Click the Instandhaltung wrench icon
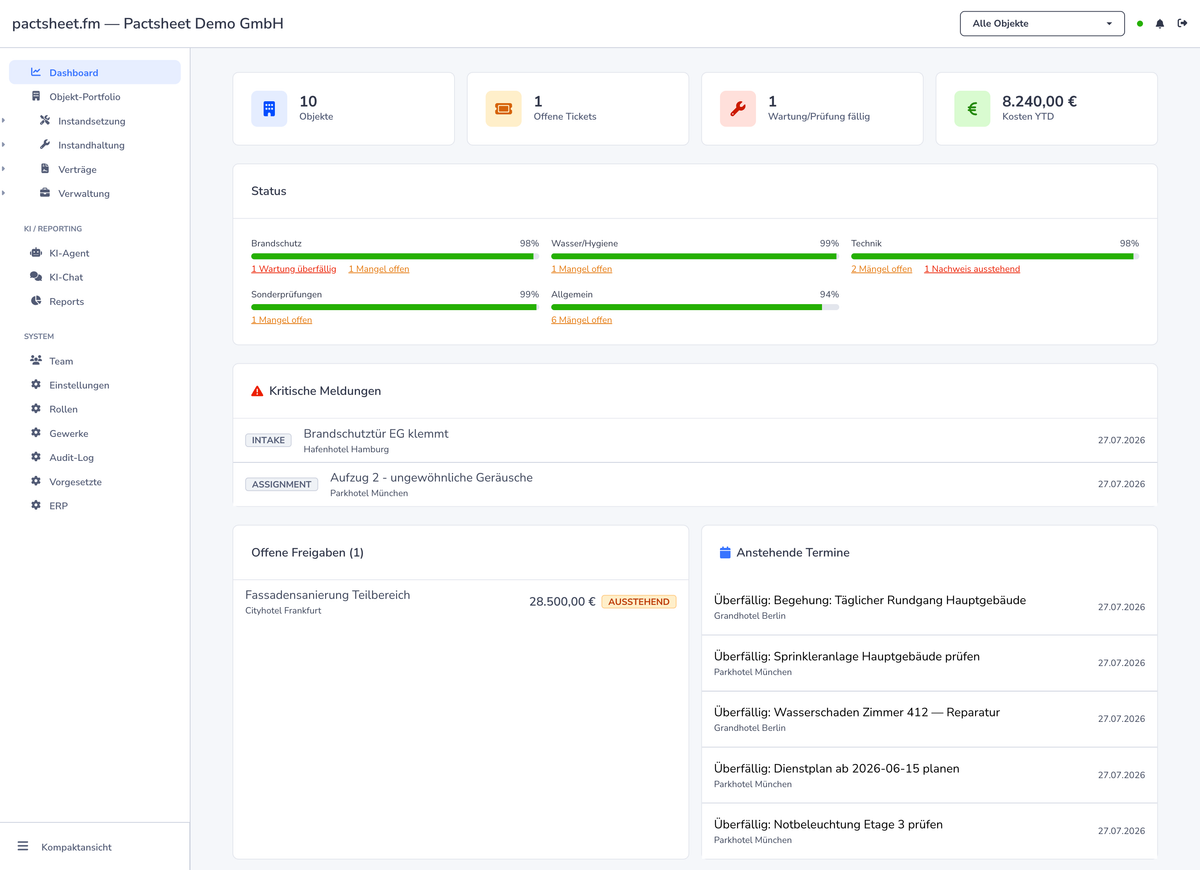Image resolution: width=1200 pixels, height=870 pixels. 45,145
